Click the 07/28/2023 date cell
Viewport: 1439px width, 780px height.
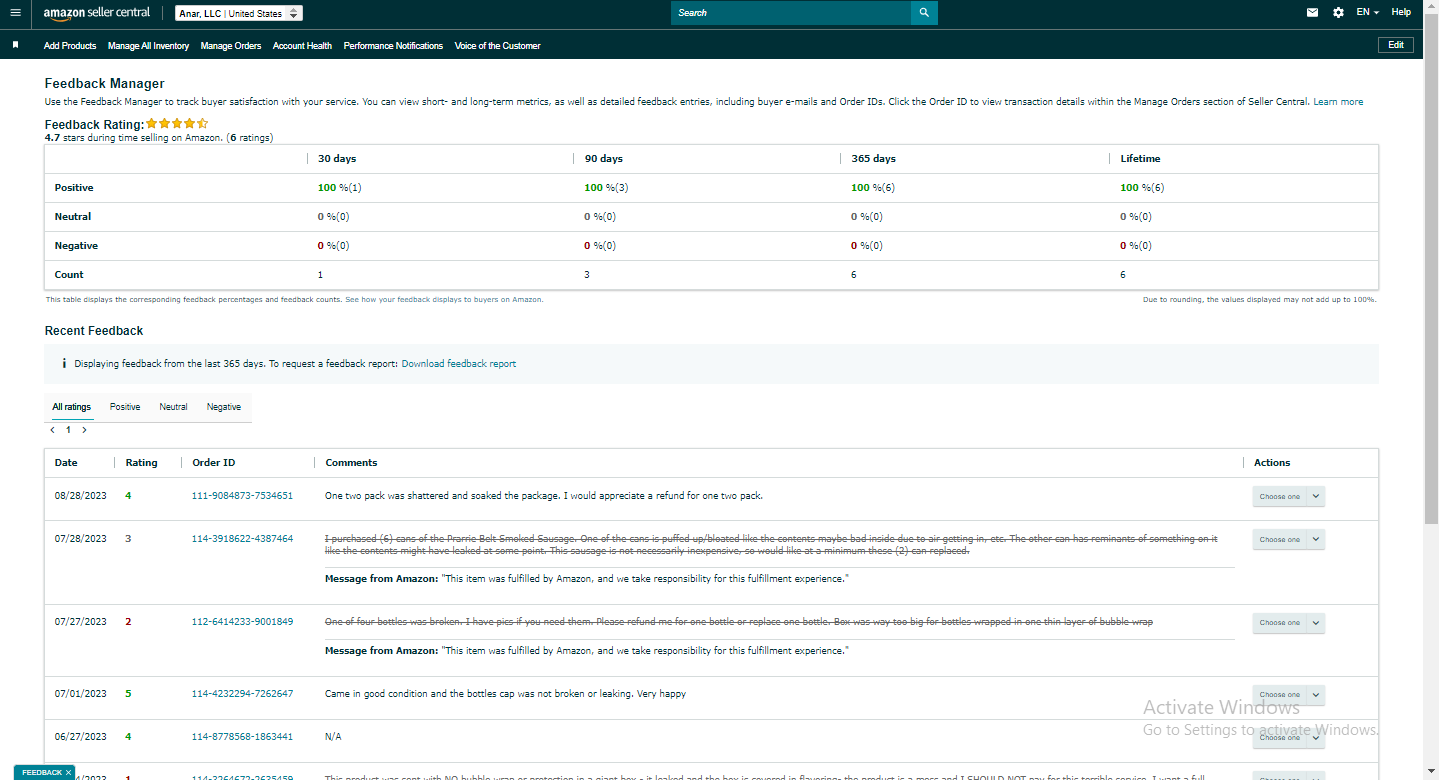(81, 539)
